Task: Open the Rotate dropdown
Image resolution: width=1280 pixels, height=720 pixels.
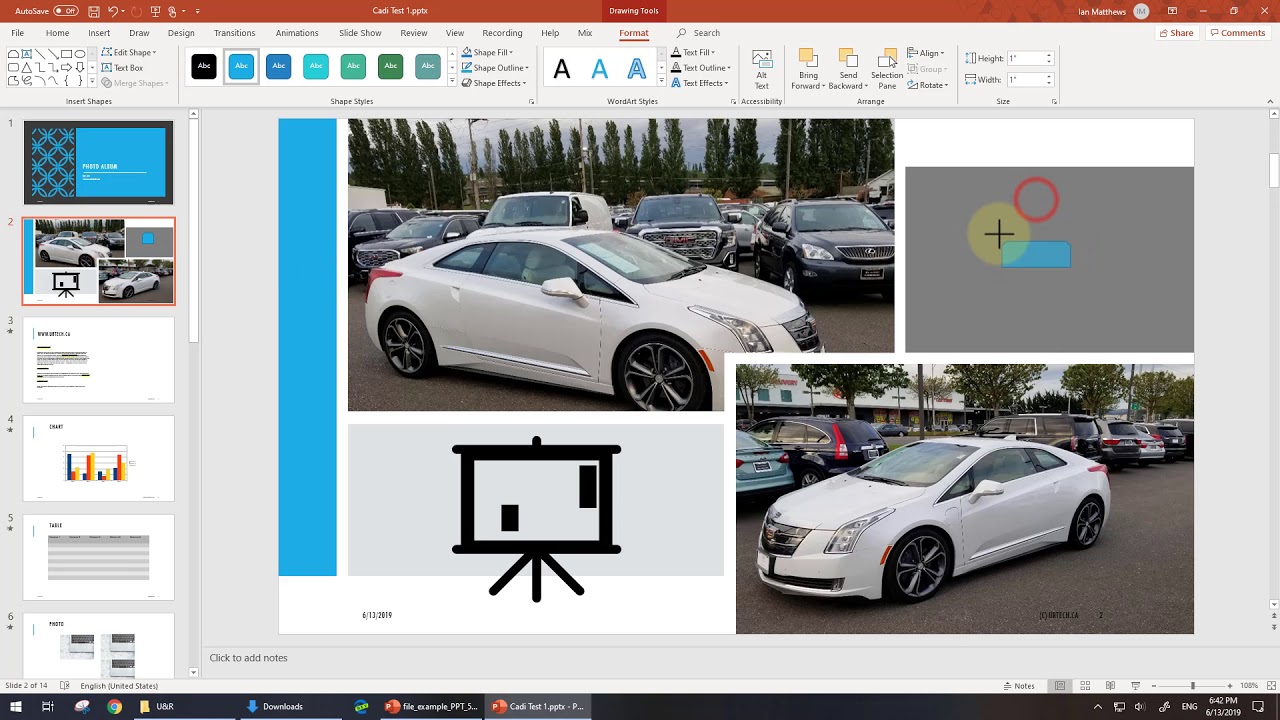Action: pos(928,85)
